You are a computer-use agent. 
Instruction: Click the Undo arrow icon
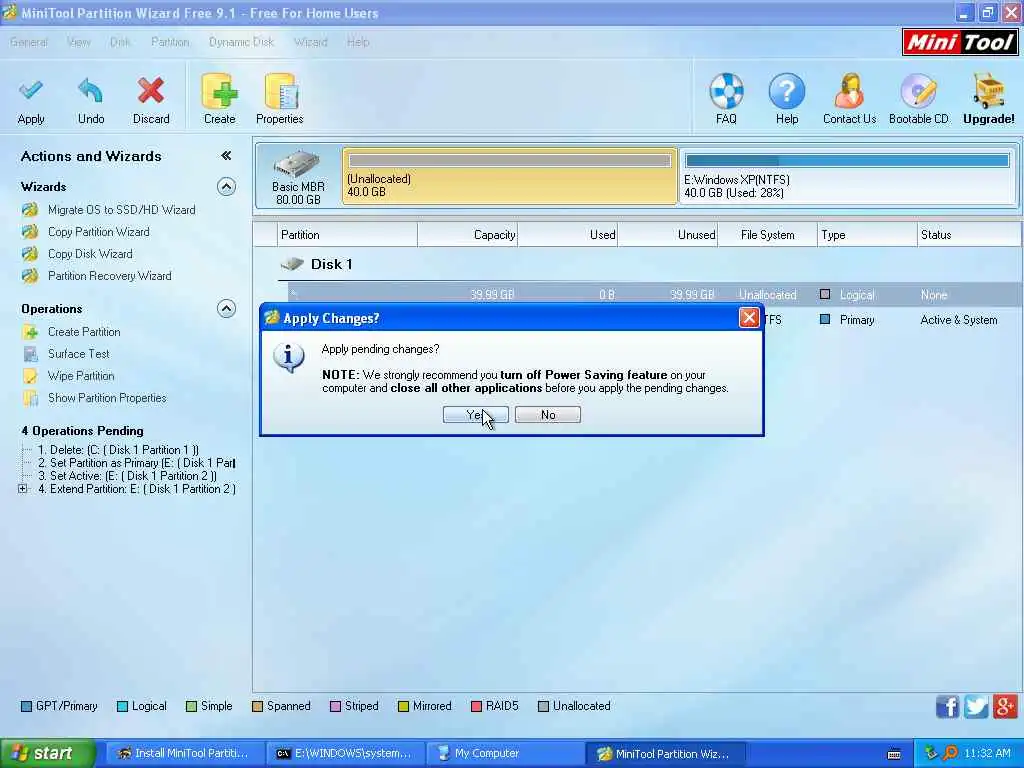click(x=90, y=91)
